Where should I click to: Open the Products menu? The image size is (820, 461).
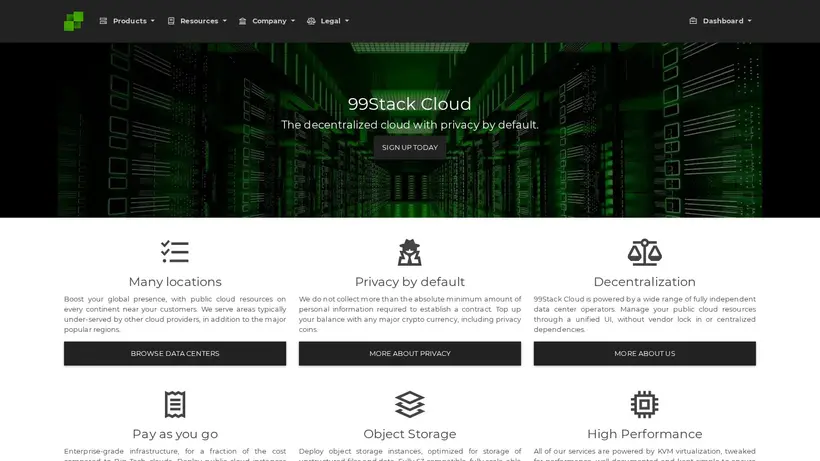point(127,21)
